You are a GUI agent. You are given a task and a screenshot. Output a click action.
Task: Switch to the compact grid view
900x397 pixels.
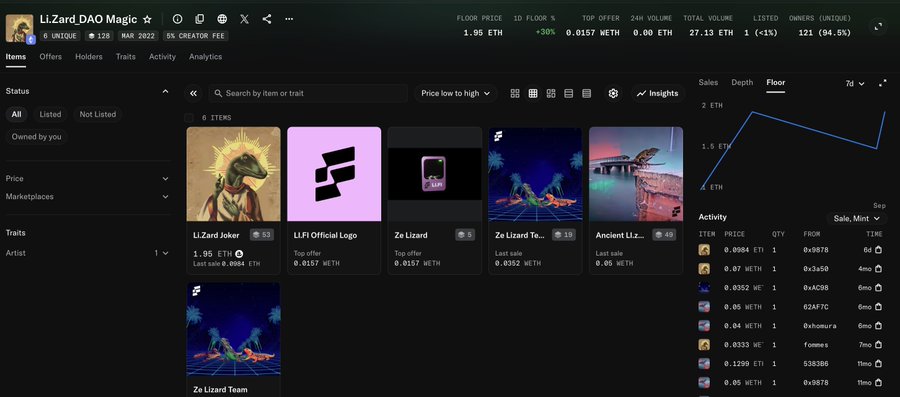(x=533, y=94)
